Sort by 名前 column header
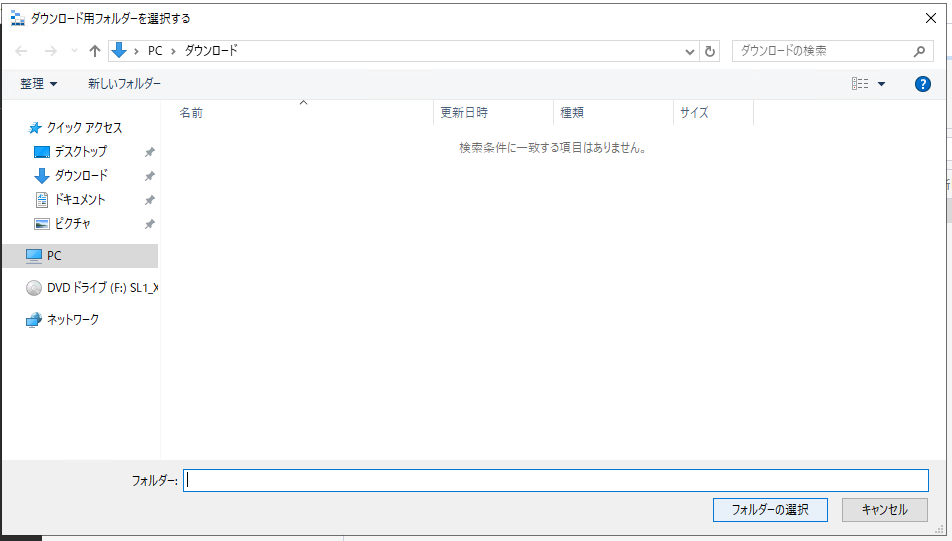 point(191,113)
